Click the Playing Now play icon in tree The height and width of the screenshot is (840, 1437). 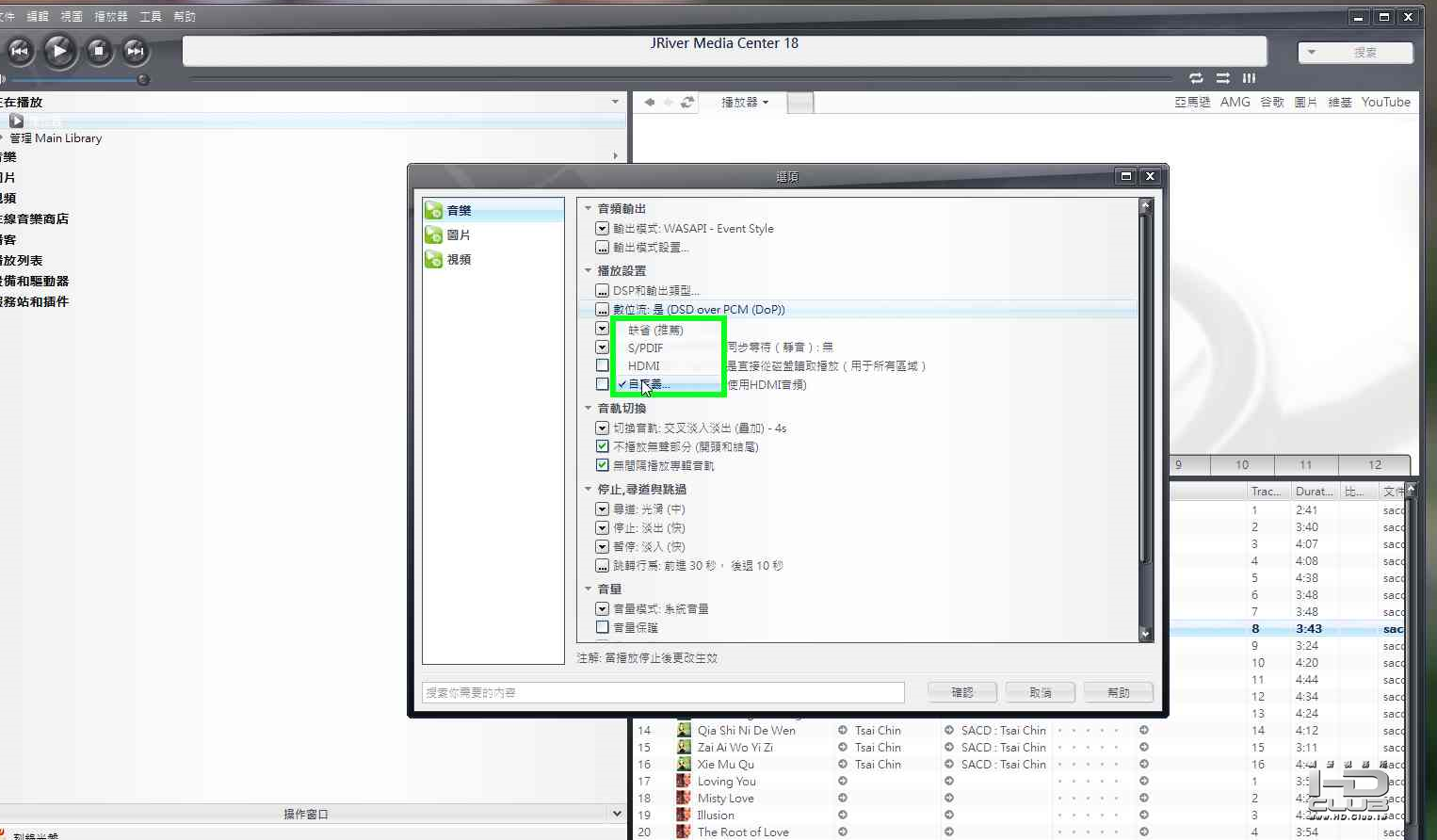coord(16,121)
